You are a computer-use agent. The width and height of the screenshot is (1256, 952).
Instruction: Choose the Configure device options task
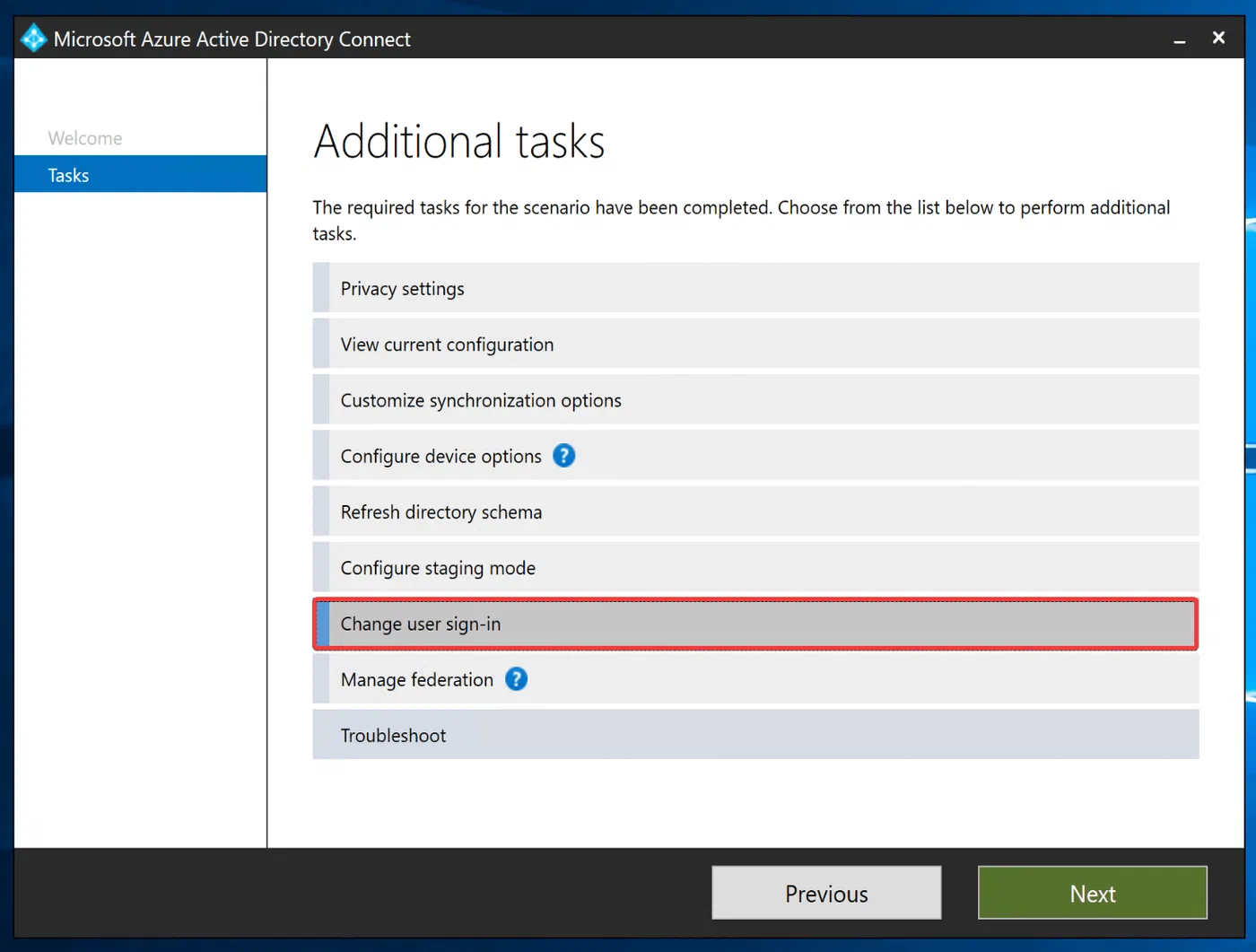(x=755, y=456)
